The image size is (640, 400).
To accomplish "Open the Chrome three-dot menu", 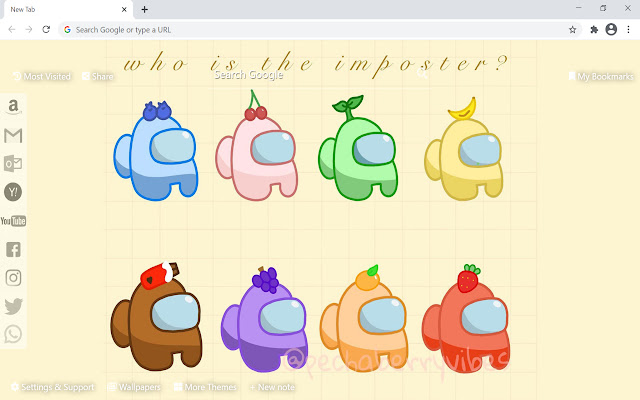I will (628, 29).
